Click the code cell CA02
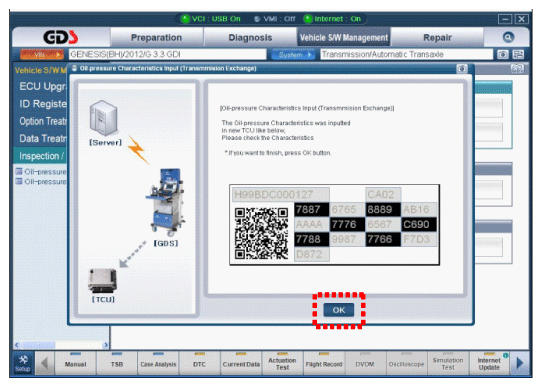This screenshot has width=542, height=387. (x=383, y=195)
